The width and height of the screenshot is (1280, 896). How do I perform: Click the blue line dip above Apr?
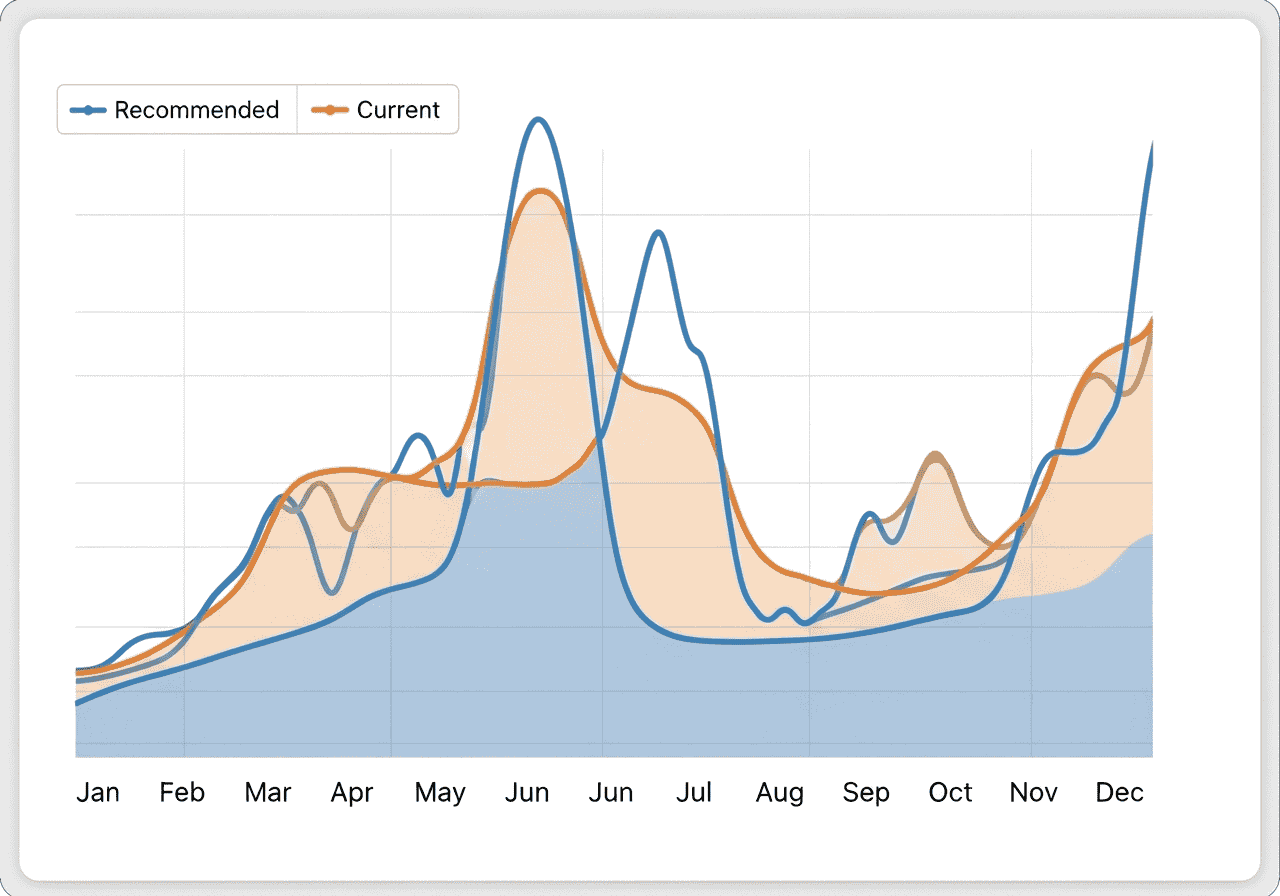(x=334, y=593)
